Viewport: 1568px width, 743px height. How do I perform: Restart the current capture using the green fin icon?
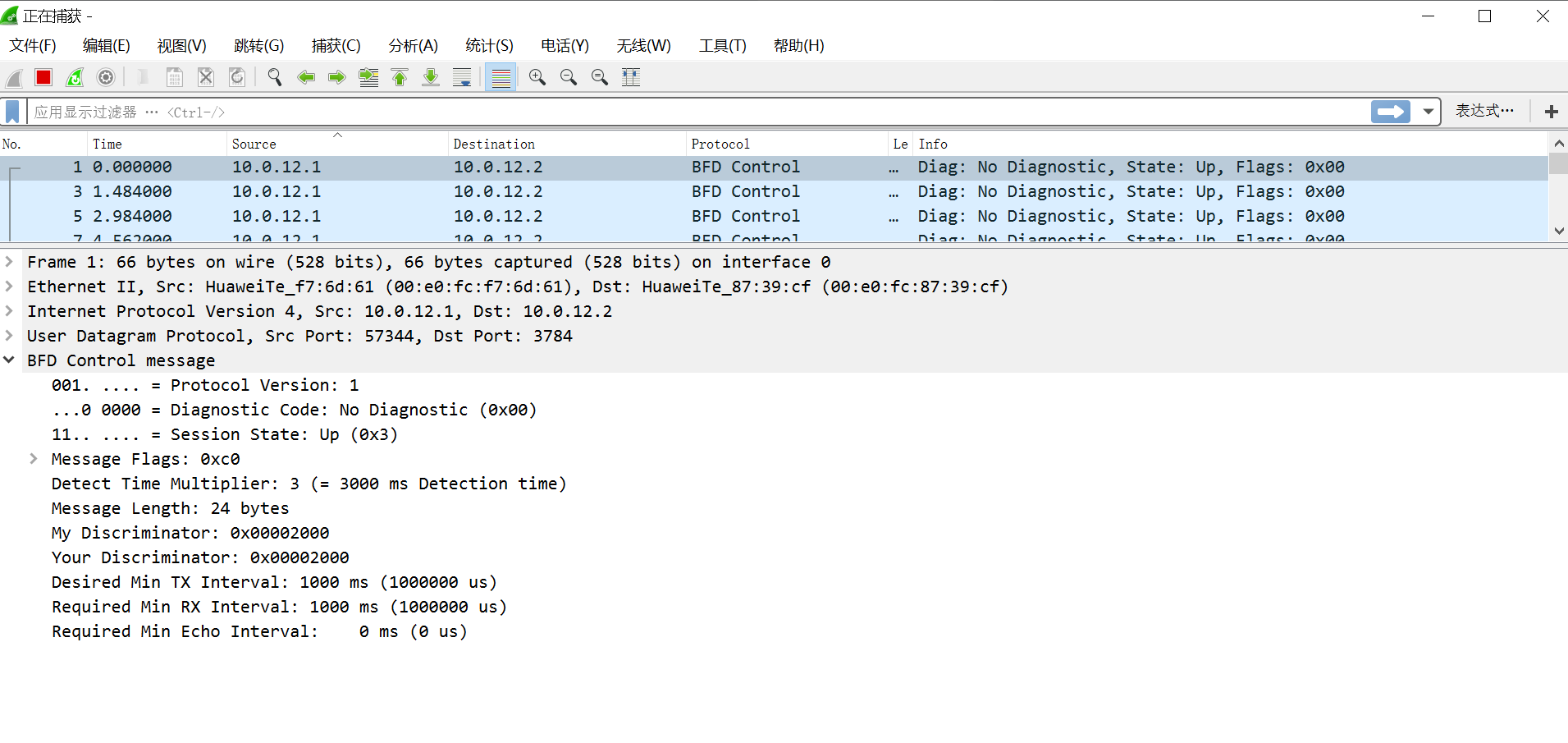pos(75,78)
